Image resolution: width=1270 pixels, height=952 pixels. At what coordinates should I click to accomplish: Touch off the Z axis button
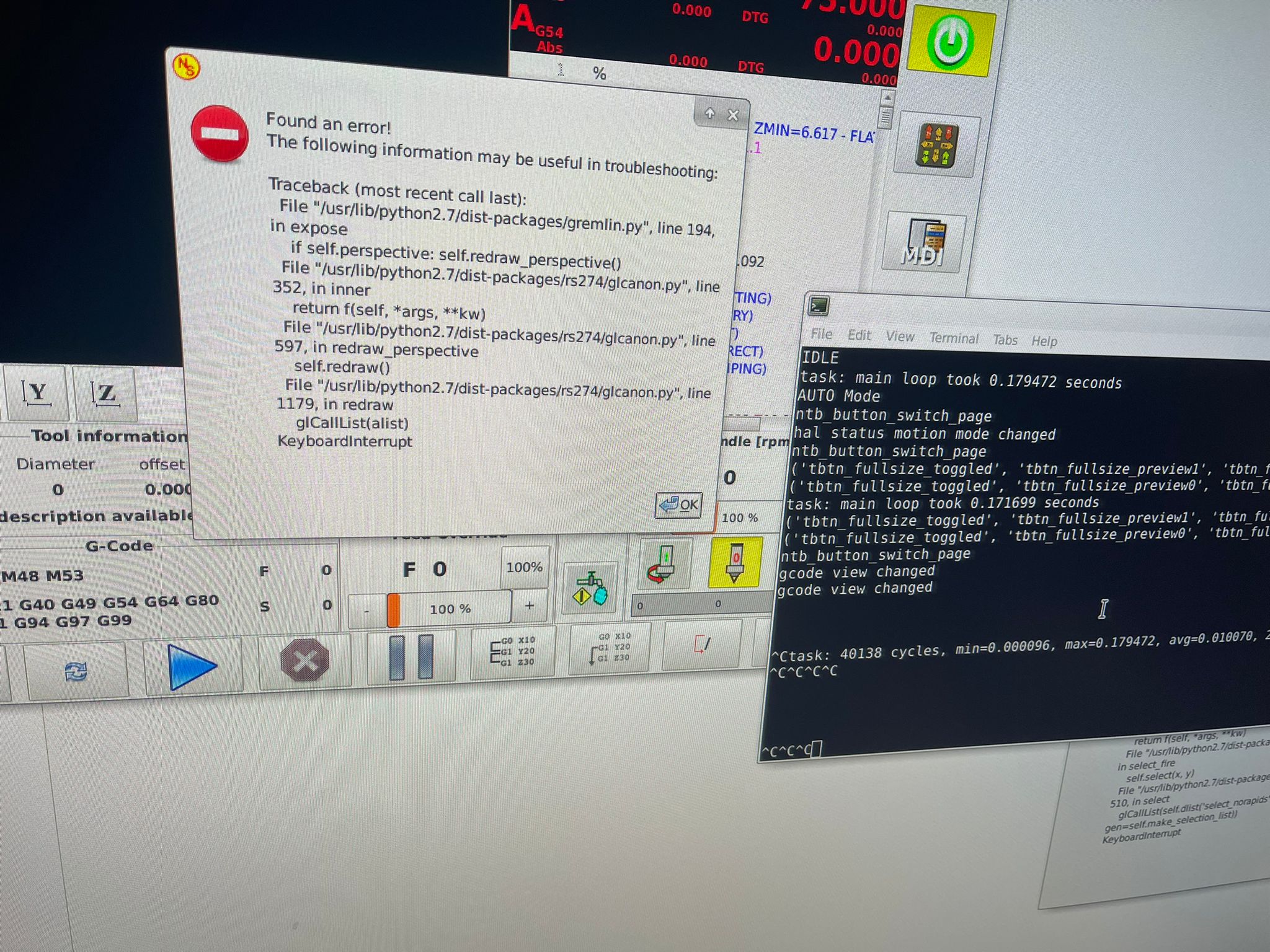pos(105,394)
